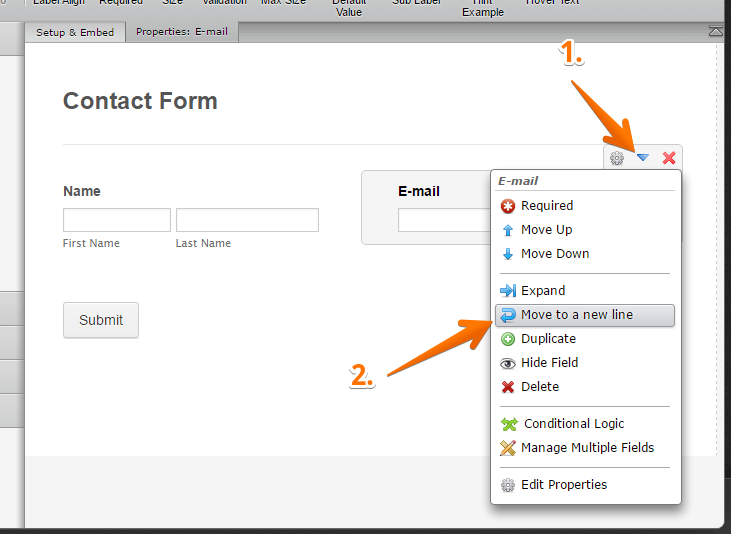Choose Move Down from the E-mail menu
The height and width of the screenshot is (534, 731).
coord(554,254)
